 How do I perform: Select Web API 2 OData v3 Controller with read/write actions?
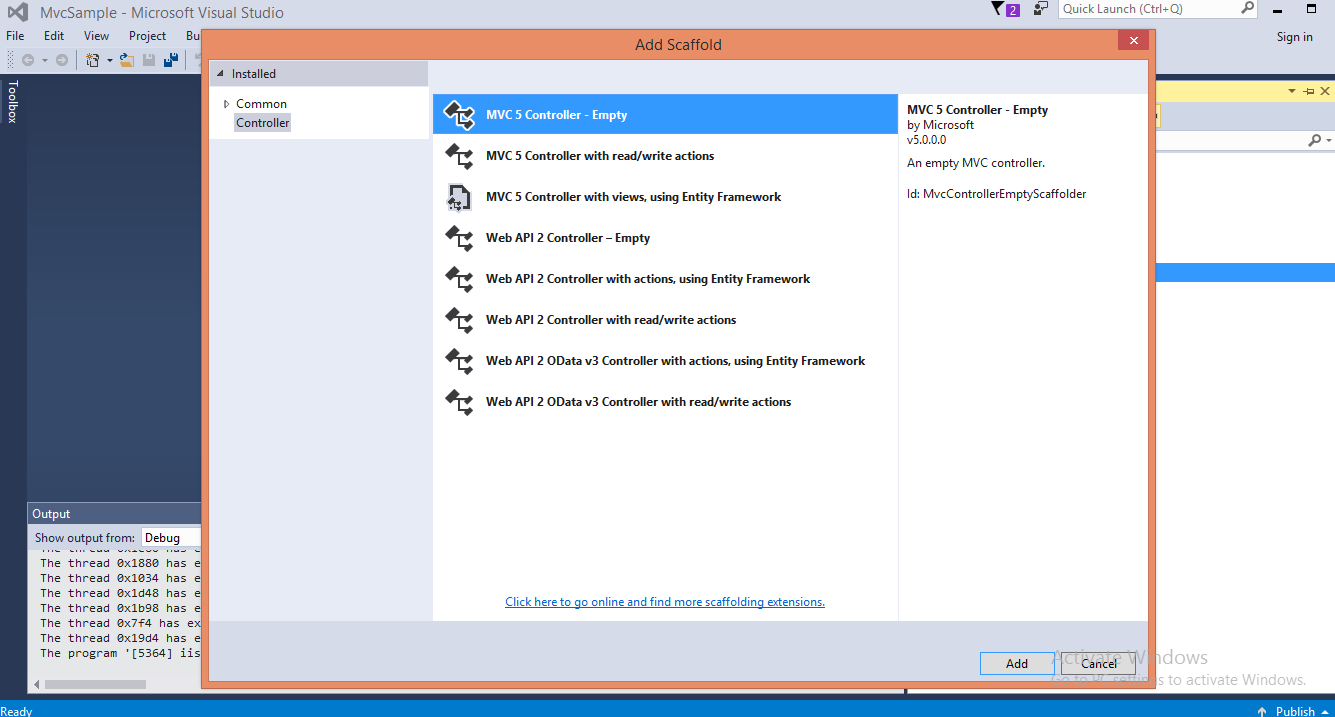click(x=665, y=402)
